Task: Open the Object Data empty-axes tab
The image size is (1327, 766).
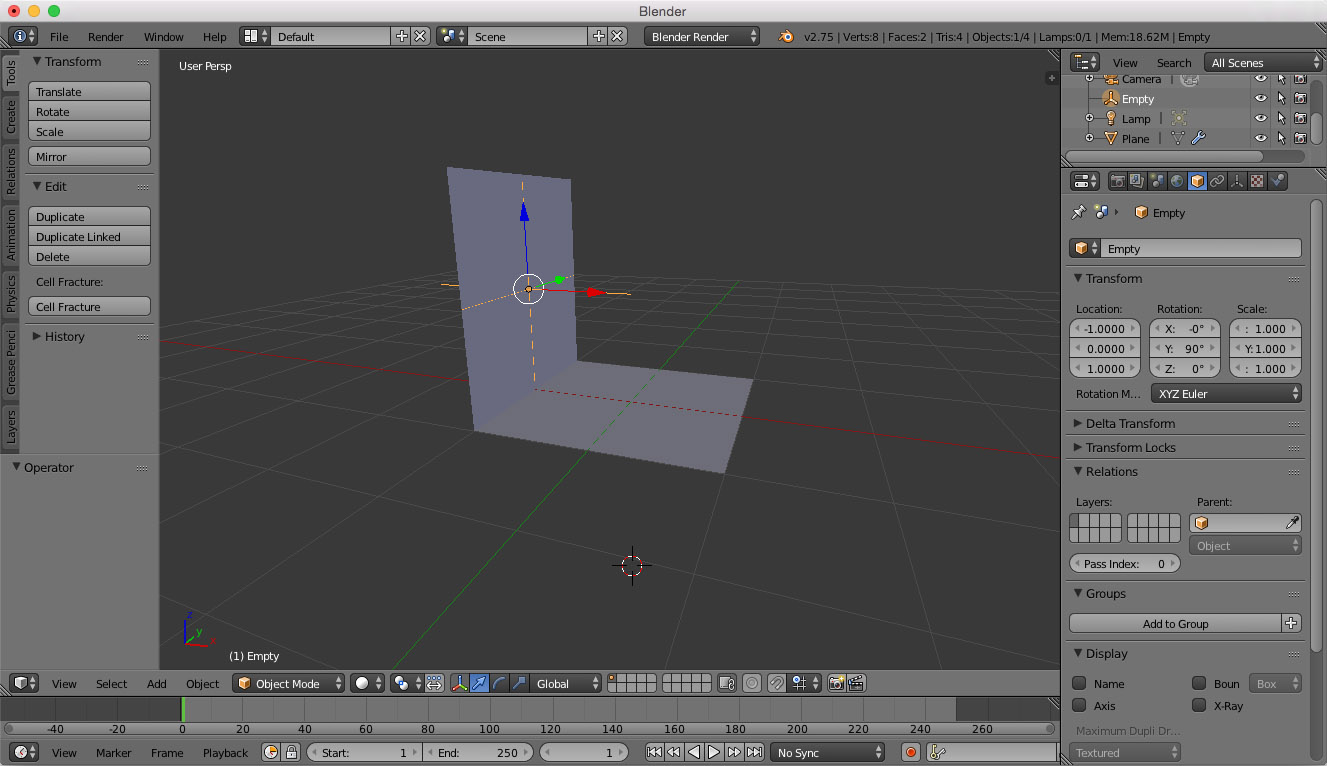Action: tap(1237, 181)
